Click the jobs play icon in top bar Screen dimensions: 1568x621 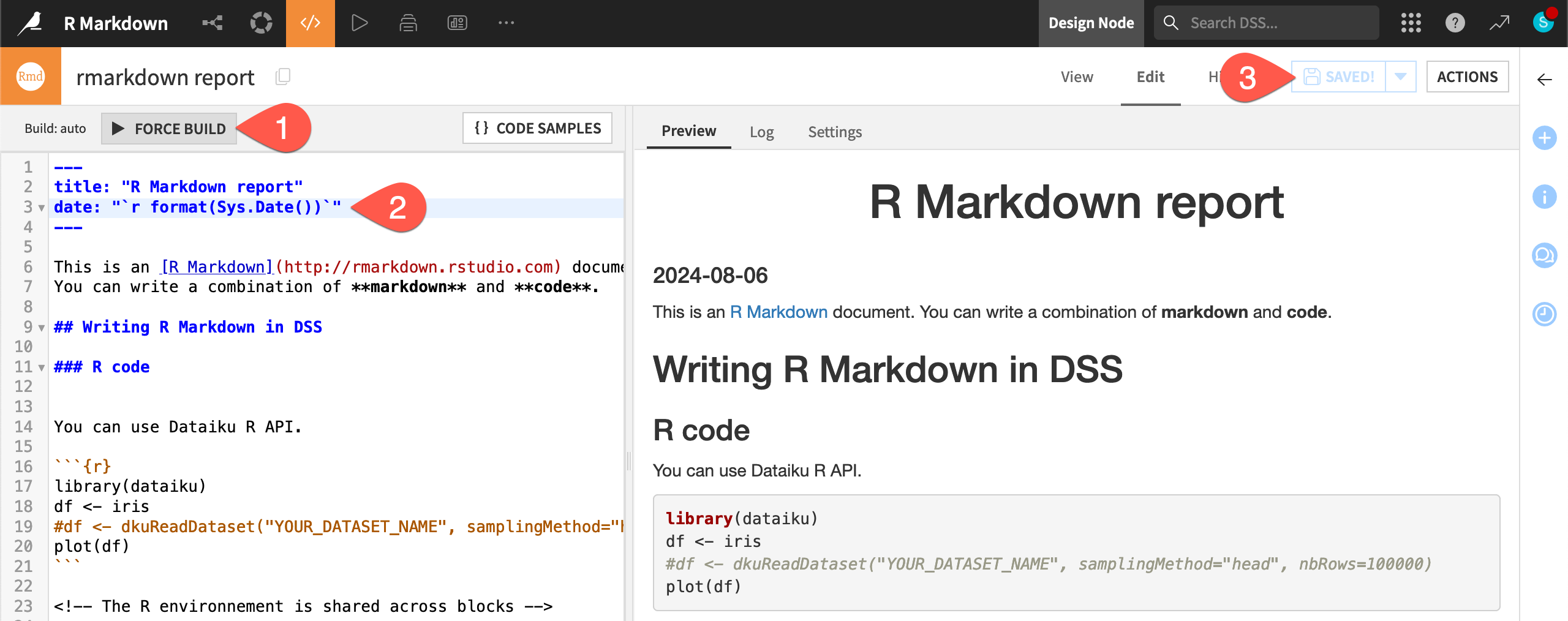(361, 23)
